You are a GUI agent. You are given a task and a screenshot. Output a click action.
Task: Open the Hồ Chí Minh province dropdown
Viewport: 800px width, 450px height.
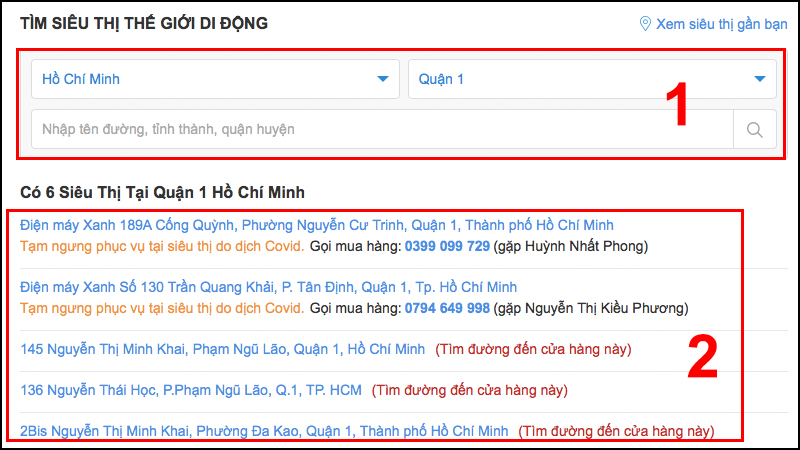point(215,79)
